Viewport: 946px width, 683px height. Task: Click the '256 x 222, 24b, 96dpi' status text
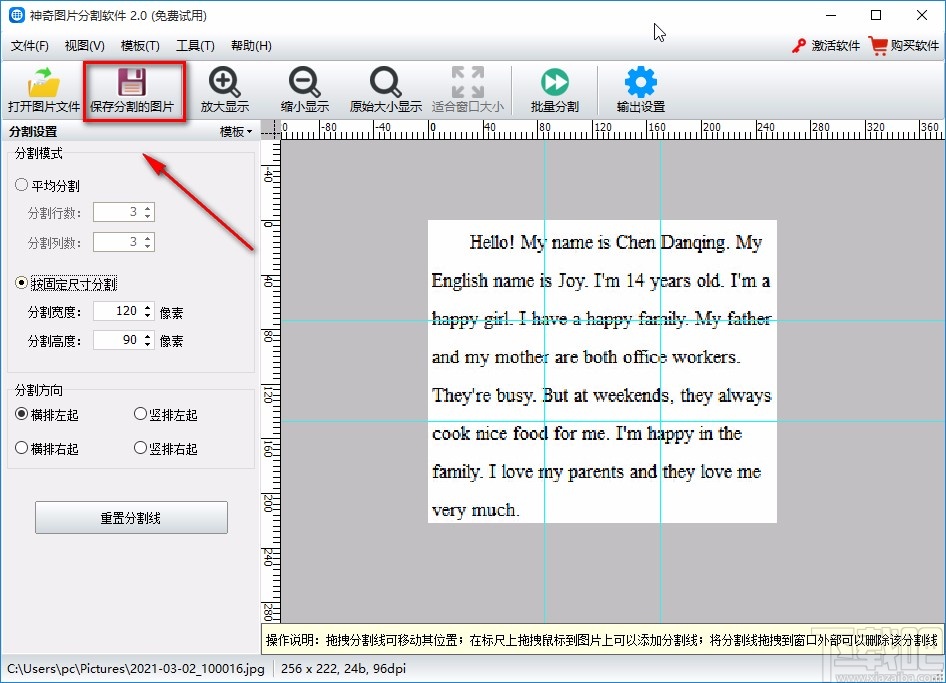343,669
